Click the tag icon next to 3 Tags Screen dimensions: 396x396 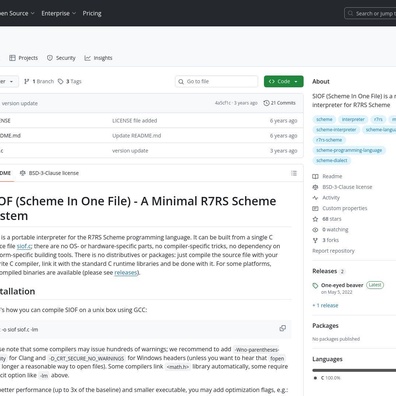61,81
